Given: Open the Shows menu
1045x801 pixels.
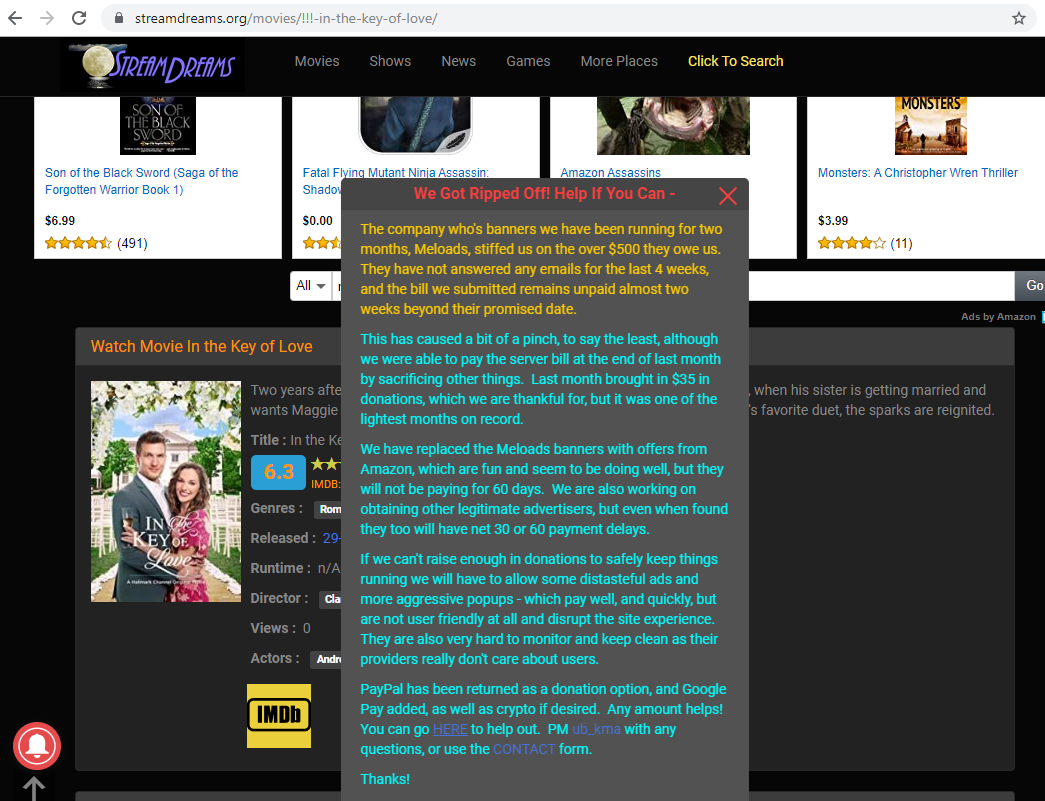Looking at the screenshot, I should pos(390,61).
